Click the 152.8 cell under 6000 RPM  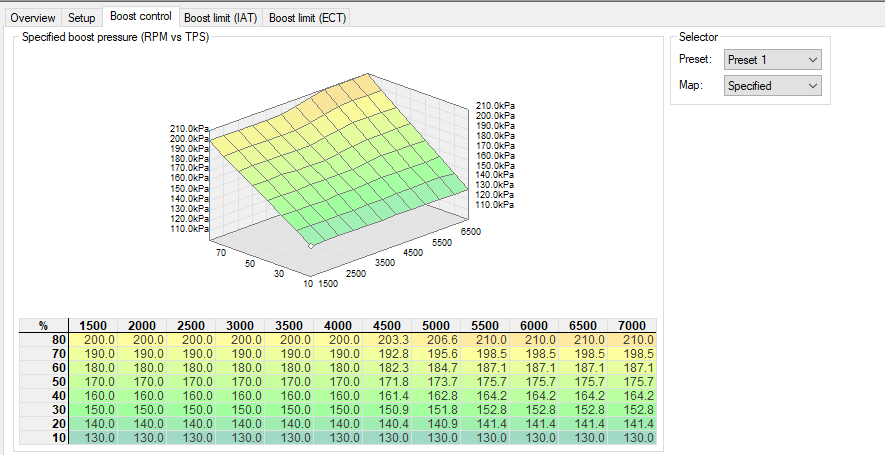(x=534, y=410)
